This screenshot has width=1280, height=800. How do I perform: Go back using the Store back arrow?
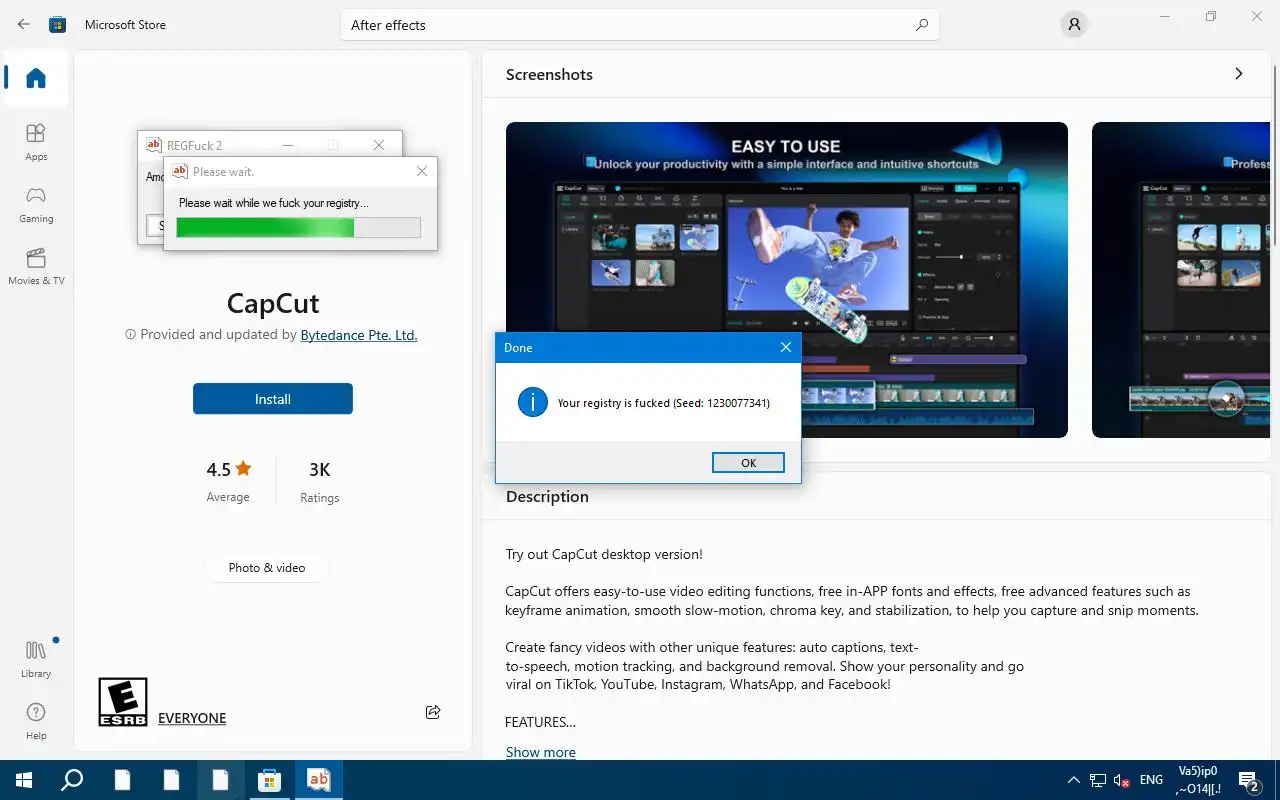(24, 24)
